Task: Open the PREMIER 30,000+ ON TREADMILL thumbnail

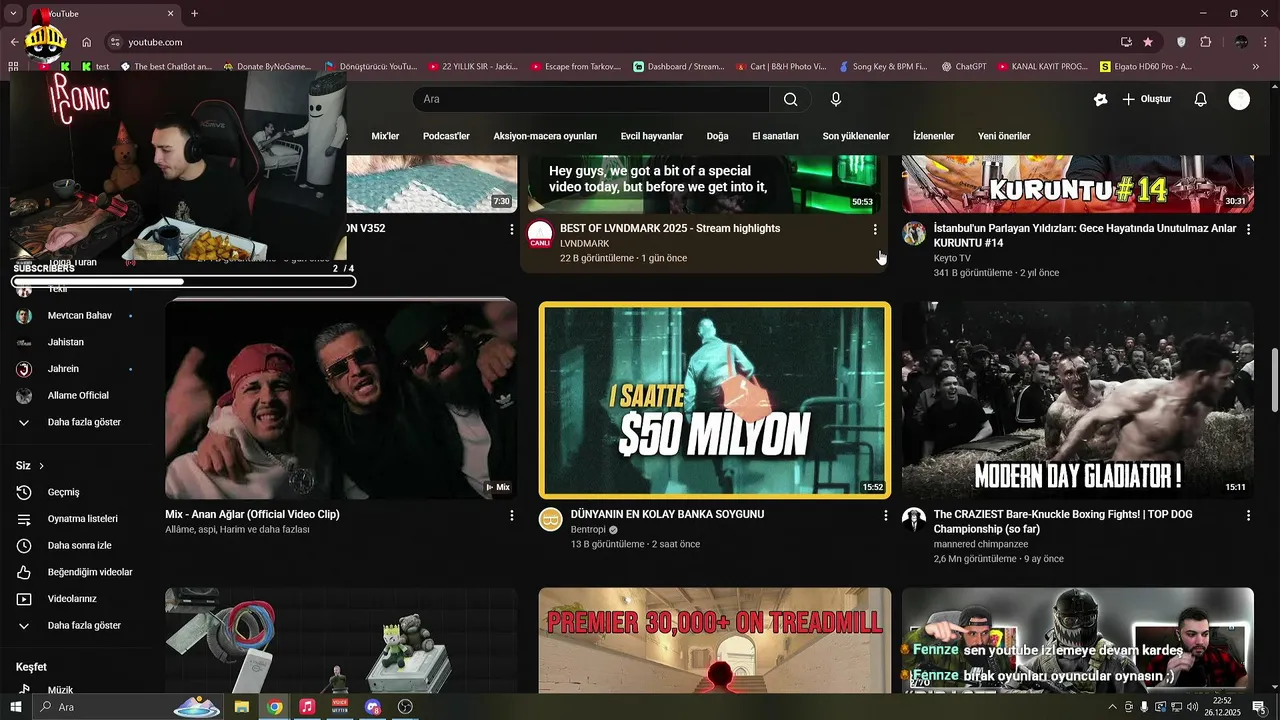Action: coord(714,640)
